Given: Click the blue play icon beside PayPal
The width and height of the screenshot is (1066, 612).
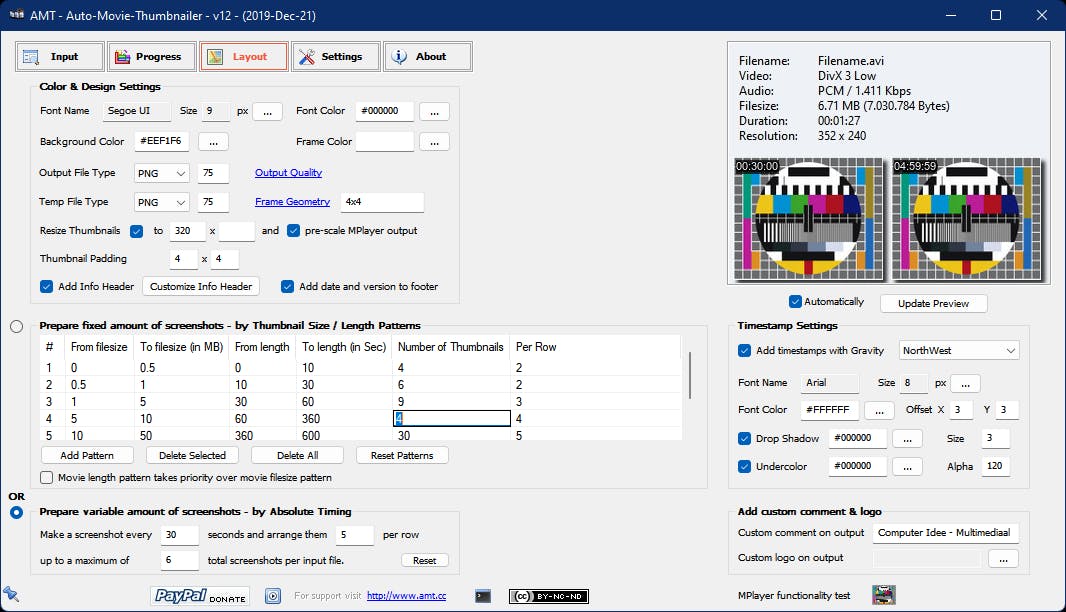Looking at the screenshot, I should [273, 596].
